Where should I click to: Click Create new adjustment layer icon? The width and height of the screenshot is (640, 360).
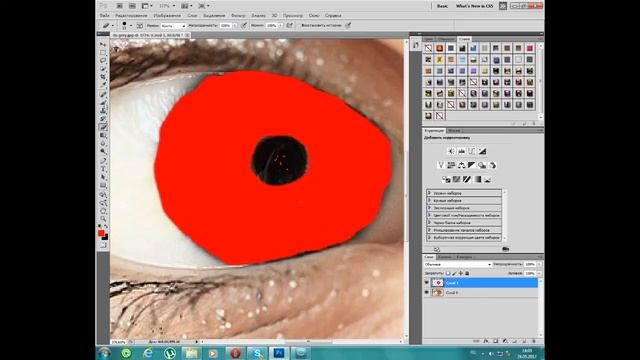click(505, 341)
